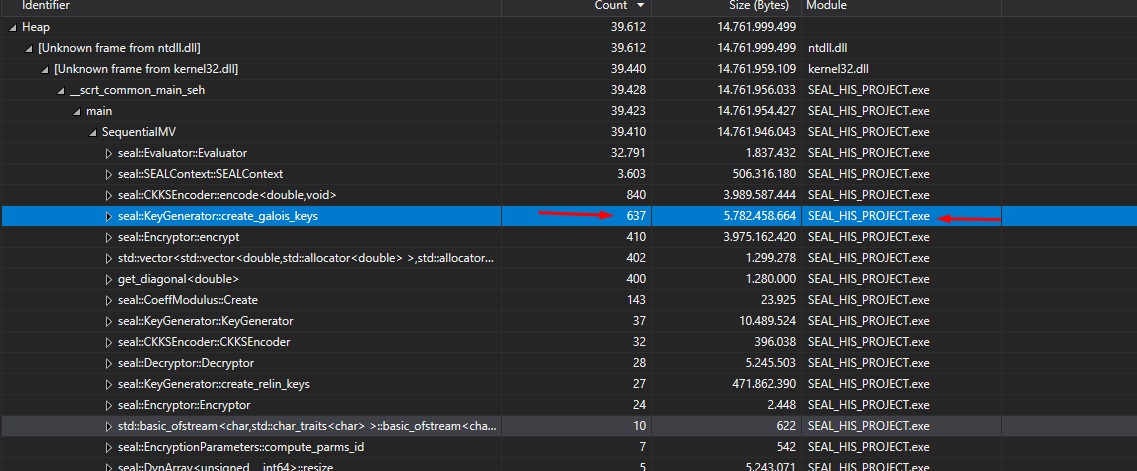
Task: Expand seal::Evaluator::Evaluator row
Action: click(x=109, y=154)
